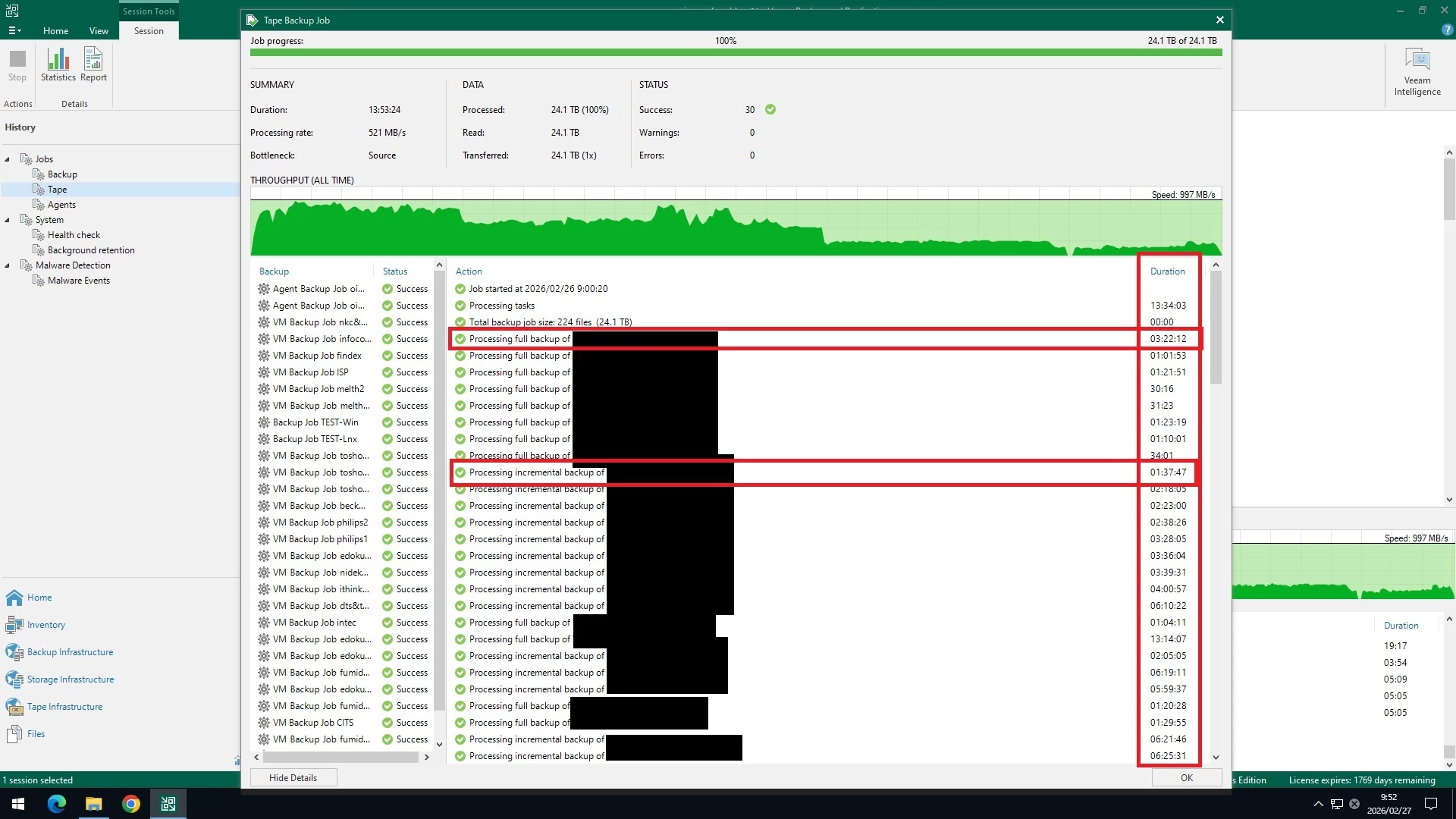Select VM Backup Job ISP row

click(311, 372)
